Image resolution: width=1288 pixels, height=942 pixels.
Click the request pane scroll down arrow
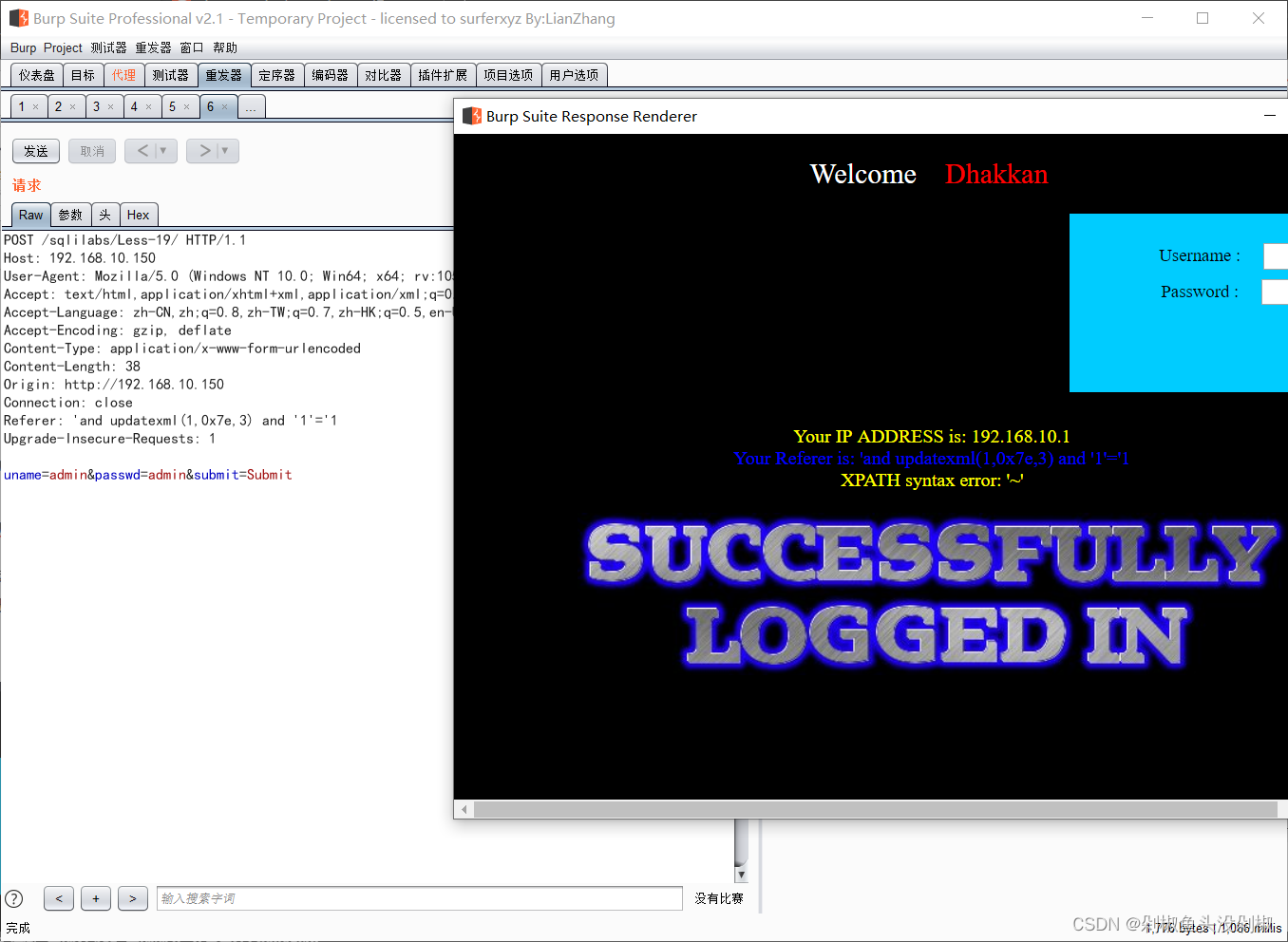(742, 875)
